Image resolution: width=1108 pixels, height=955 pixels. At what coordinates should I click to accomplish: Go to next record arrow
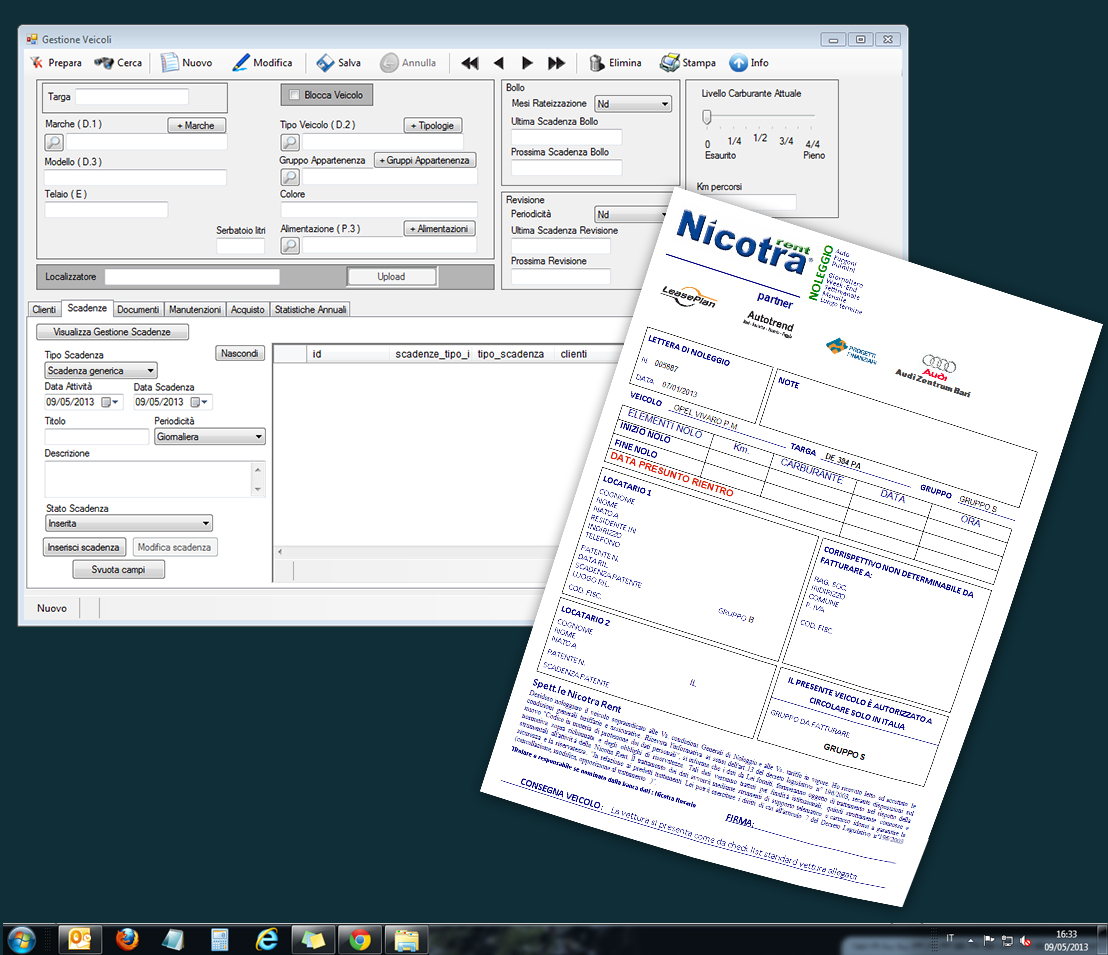(x=527, y=63)
